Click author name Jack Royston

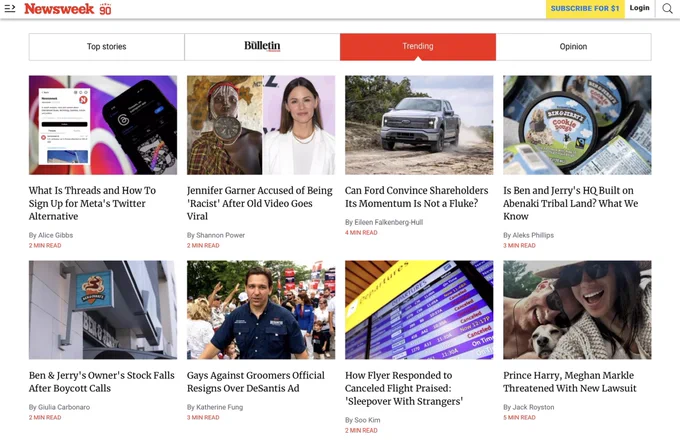(x=533, y=407)
